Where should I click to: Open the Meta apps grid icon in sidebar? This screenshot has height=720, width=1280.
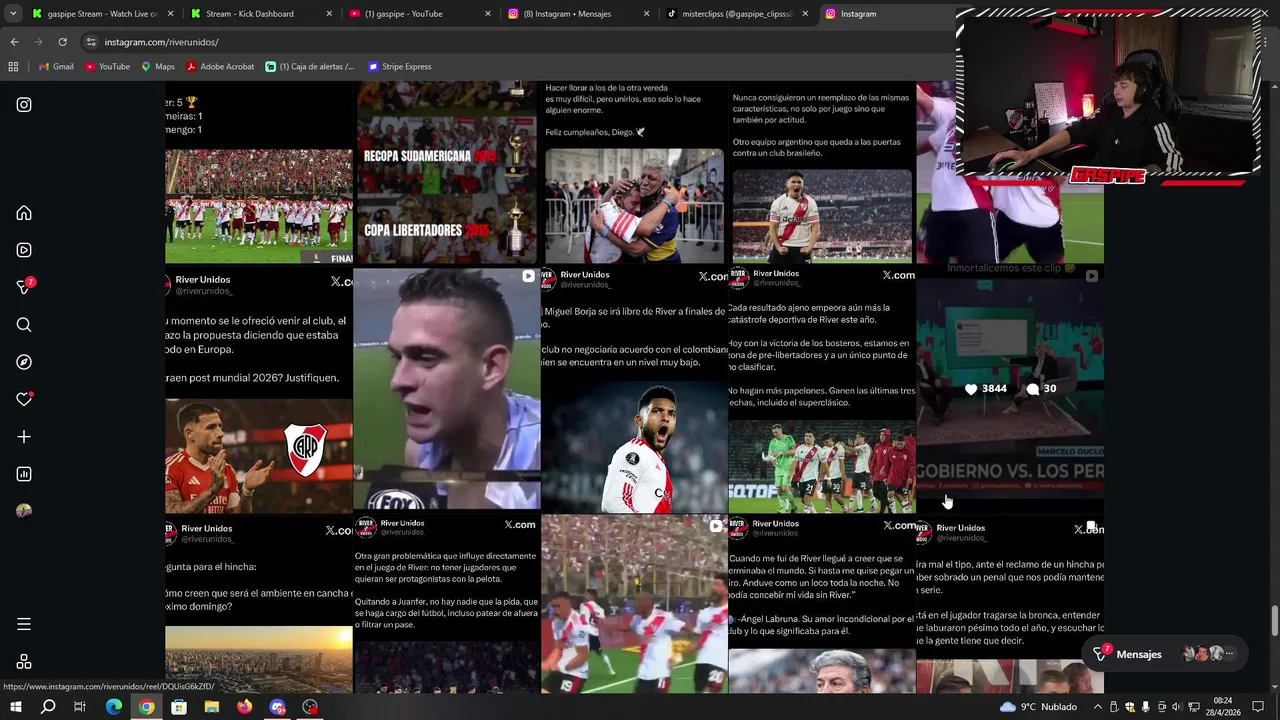tap(24, 662)
